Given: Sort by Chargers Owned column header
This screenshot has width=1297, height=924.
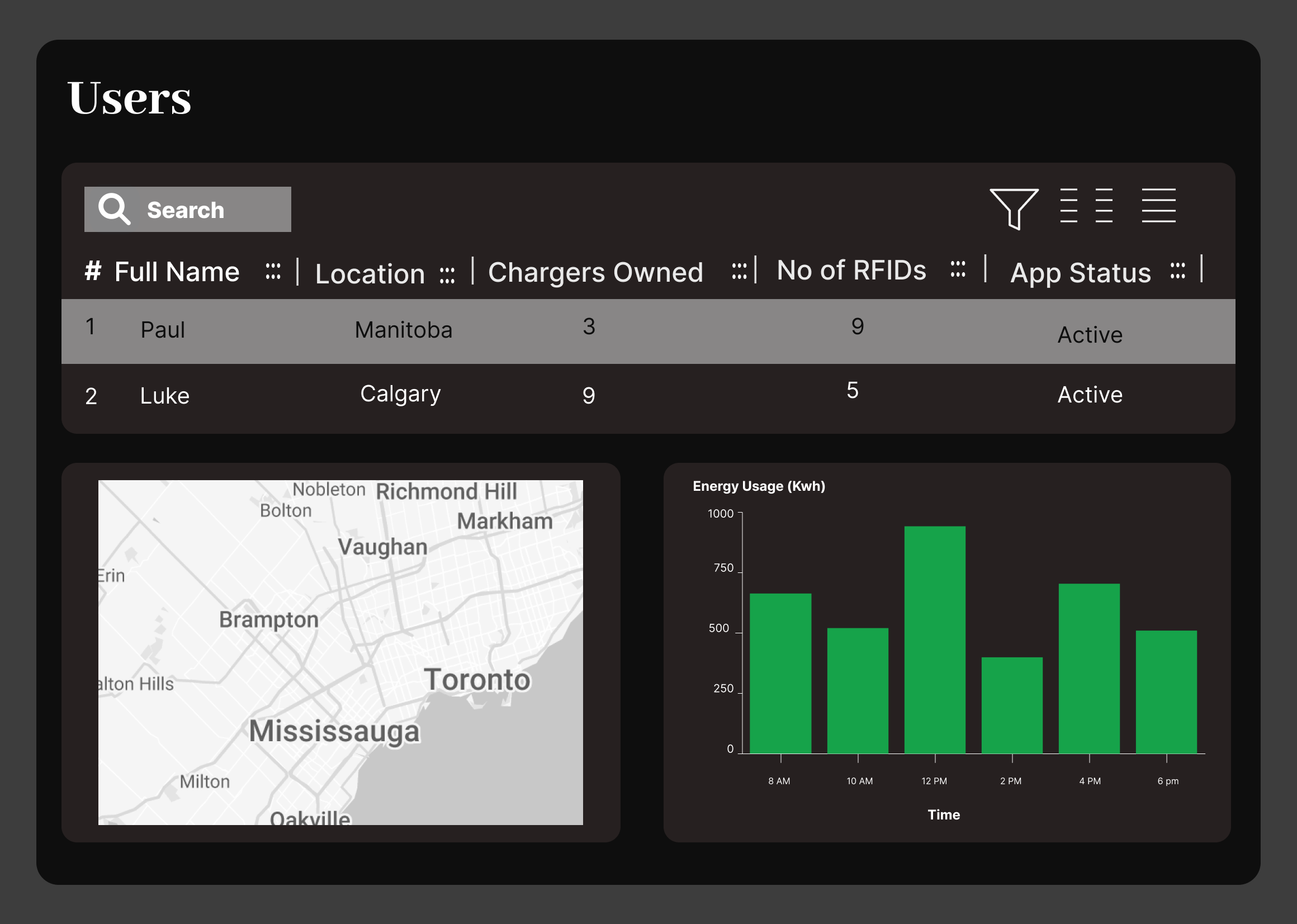Looking at the screenshot, I should pyautogui.click(x=595, y=273).
